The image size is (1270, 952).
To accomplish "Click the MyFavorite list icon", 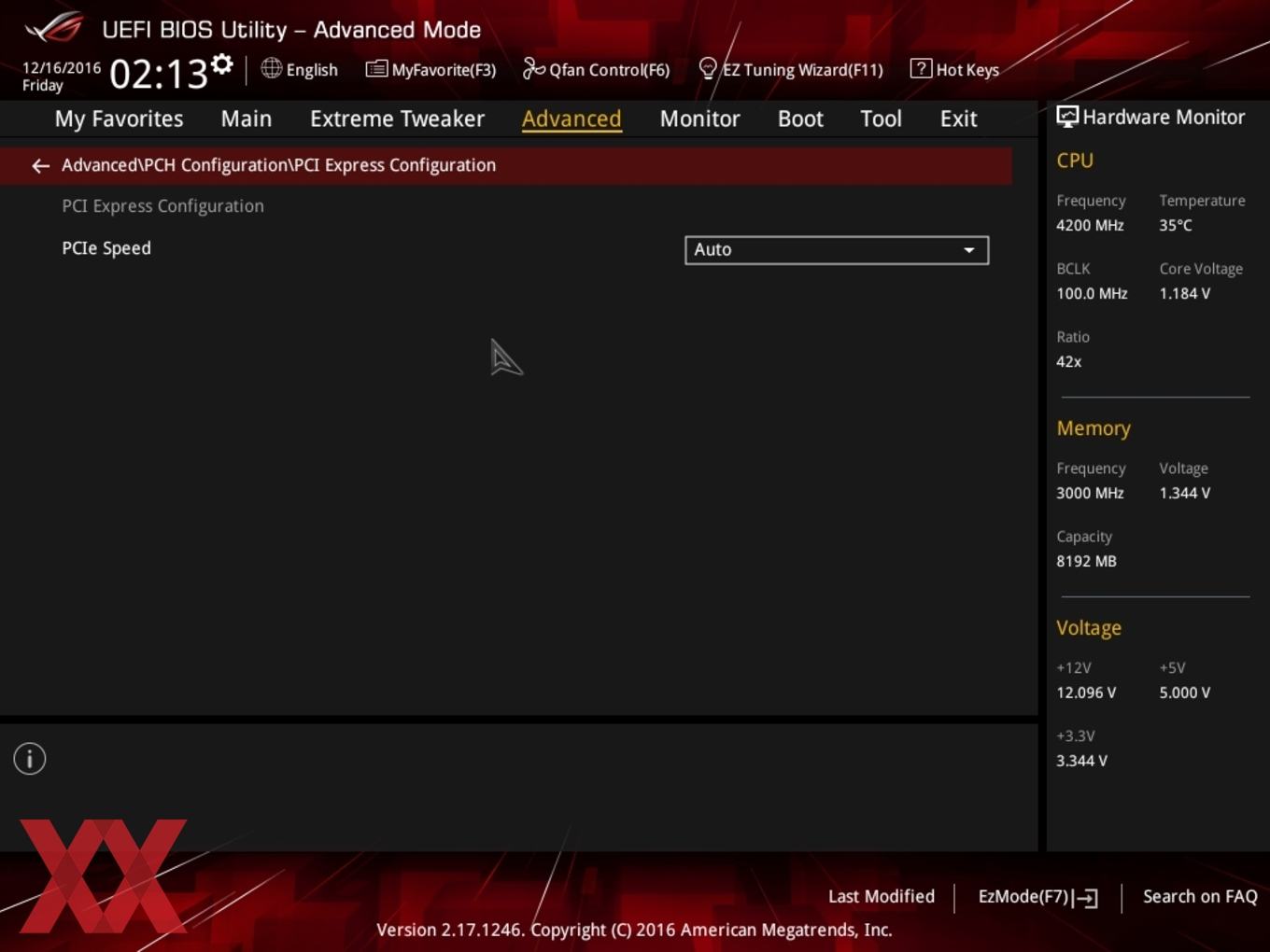I will [376, 69].
